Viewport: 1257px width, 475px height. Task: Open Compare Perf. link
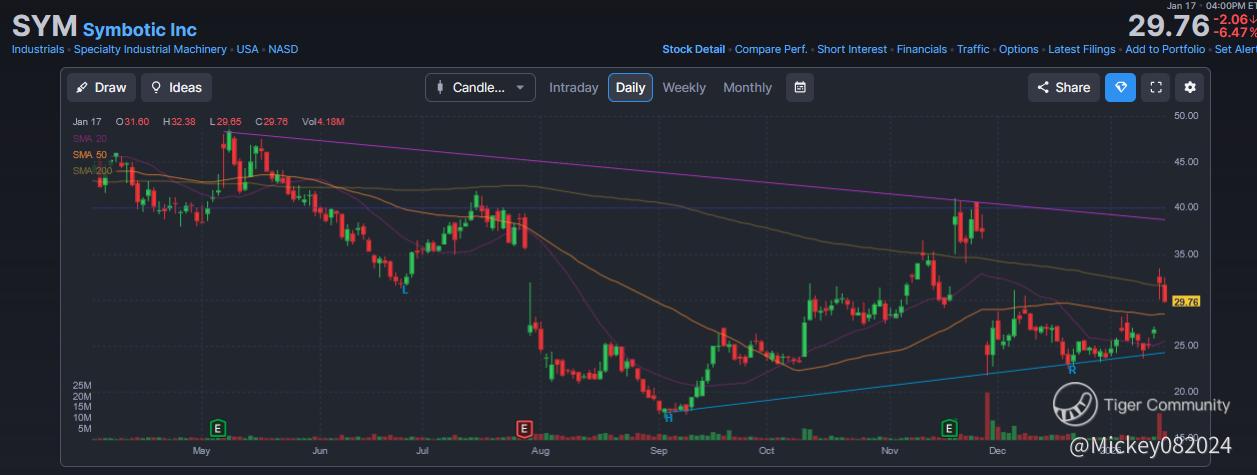[771, 49]
